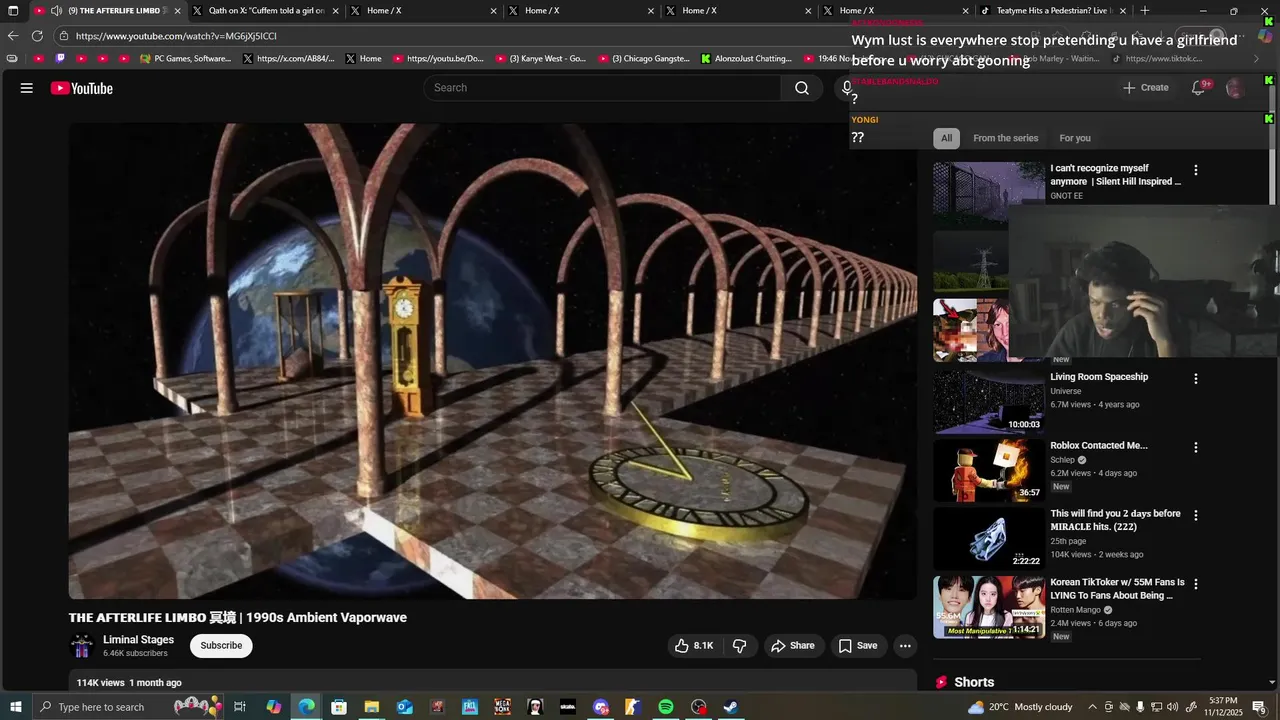Open '(3) Chicago Gangste...' bookmark

tap(644, 59)
